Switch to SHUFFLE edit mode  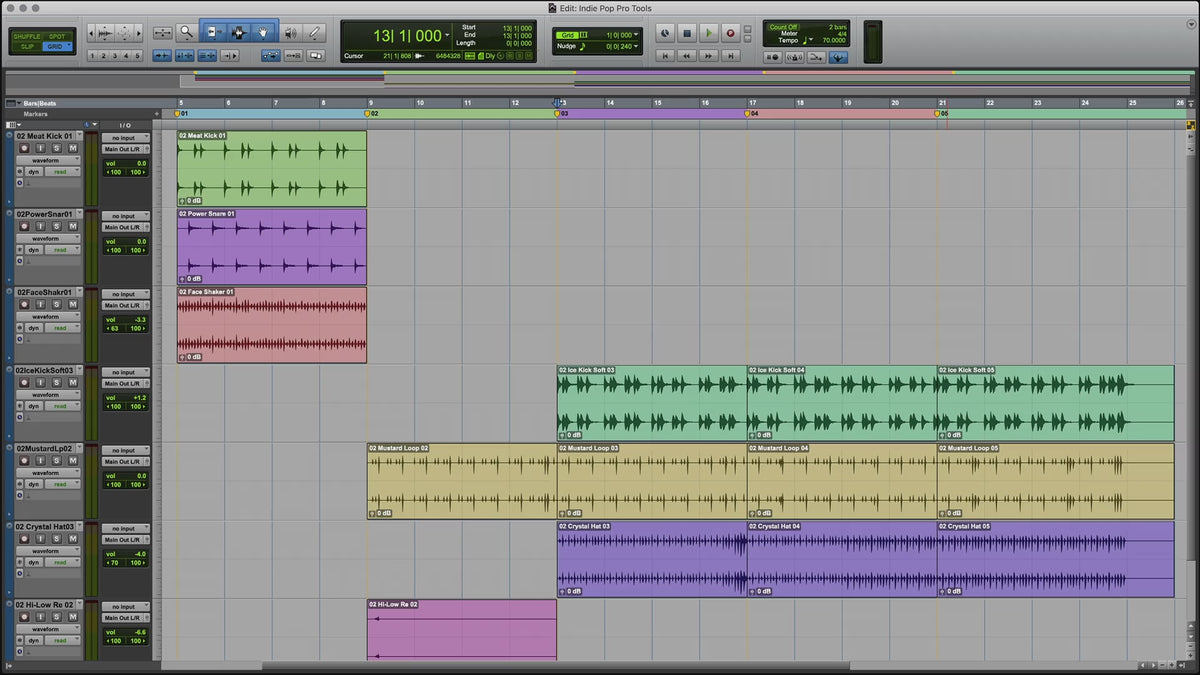[x=27, y=36]
